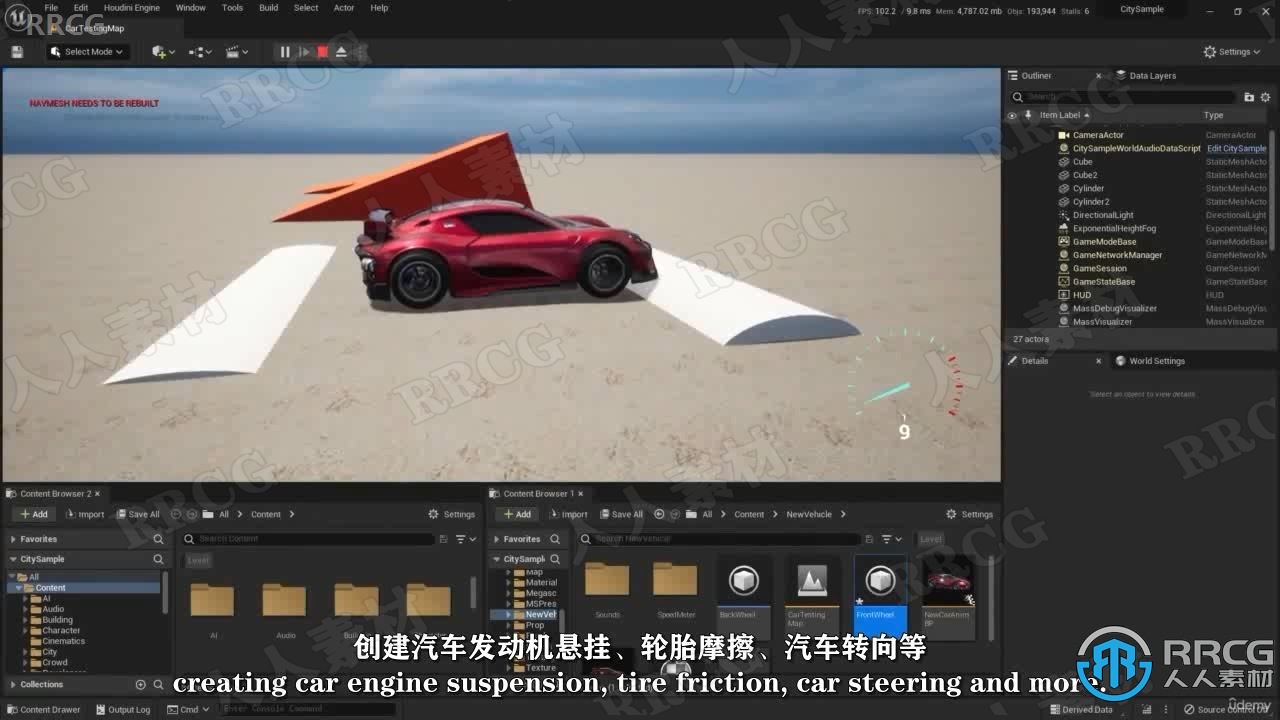Open the Actor menu
1280x720 pixels.
[344, 8]
